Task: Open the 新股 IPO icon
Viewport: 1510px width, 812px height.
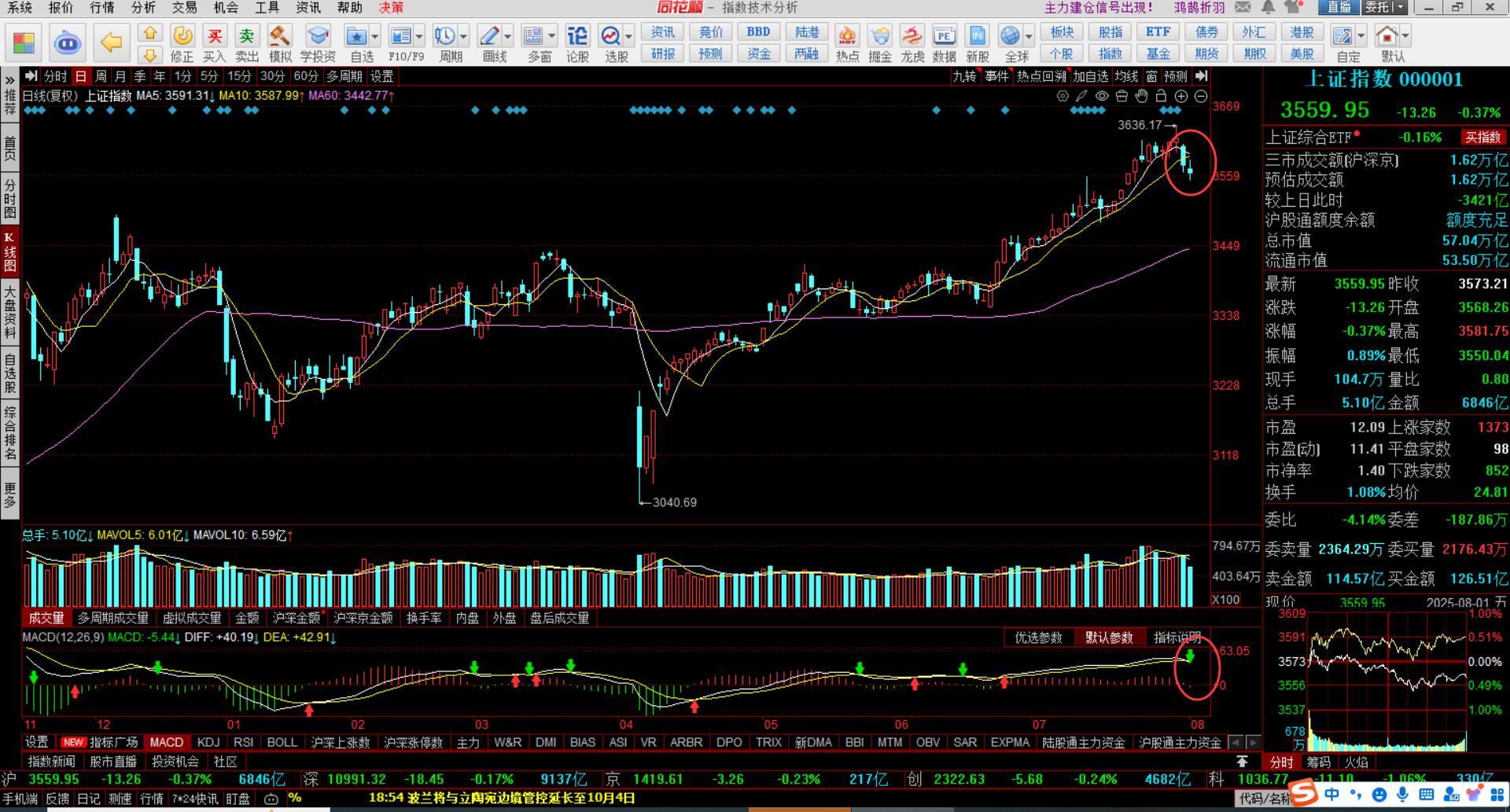Action: [978, 43]
